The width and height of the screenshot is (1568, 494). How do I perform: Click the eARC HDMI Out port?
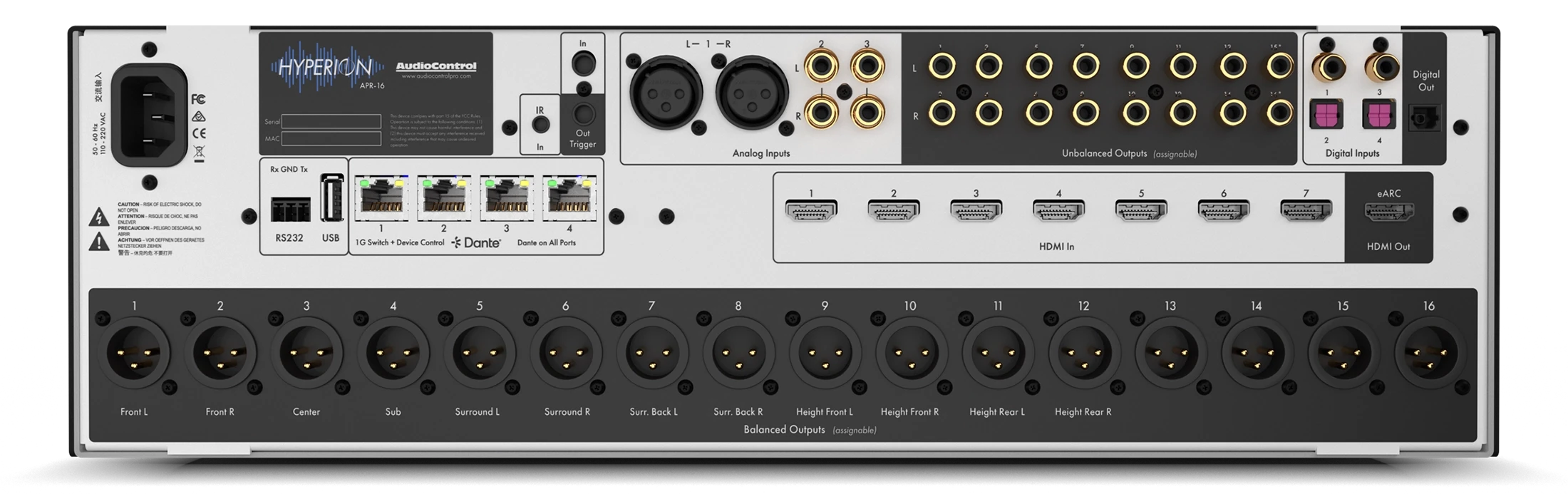point(1389,212)
